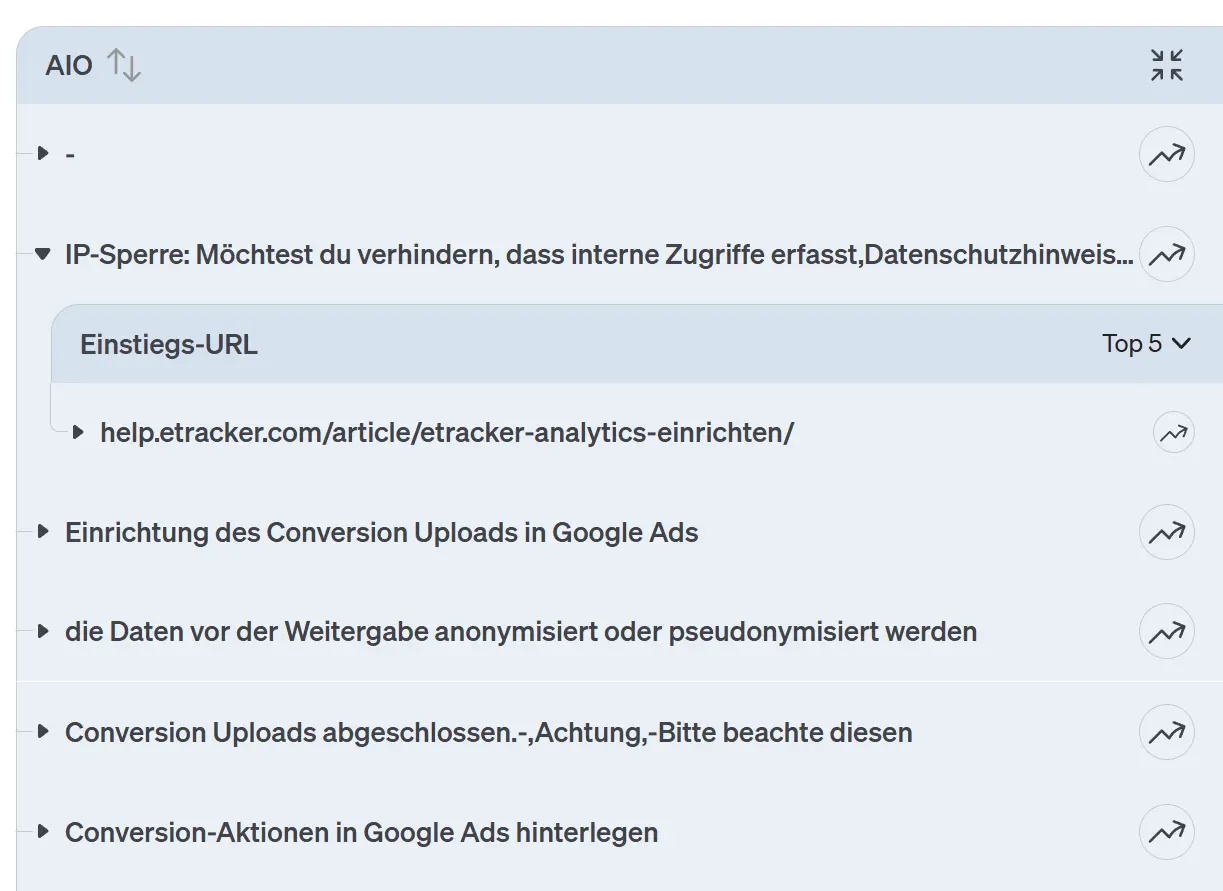Viewport: 1223px width, 891px height.
Task: Open the trend chart for Conversion-Aktionen in Google Ads
Action: [1166, 831]
